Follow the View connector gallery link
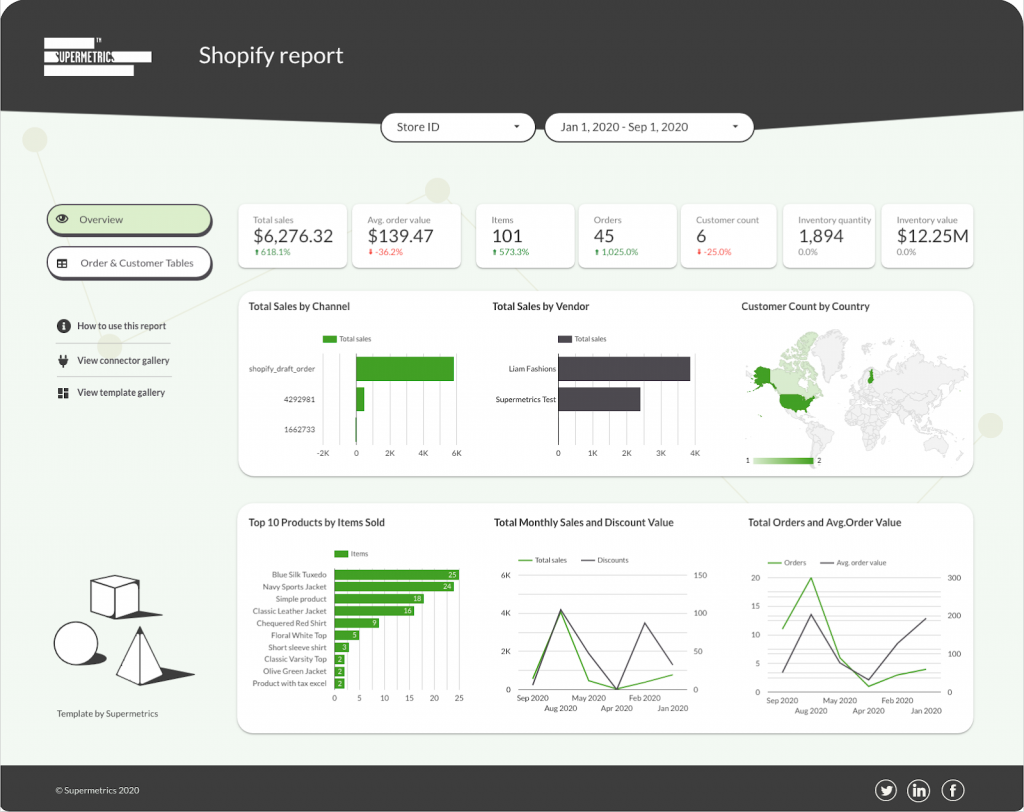The width and height of the screenshot is (1024, 812). coord(123,360)
